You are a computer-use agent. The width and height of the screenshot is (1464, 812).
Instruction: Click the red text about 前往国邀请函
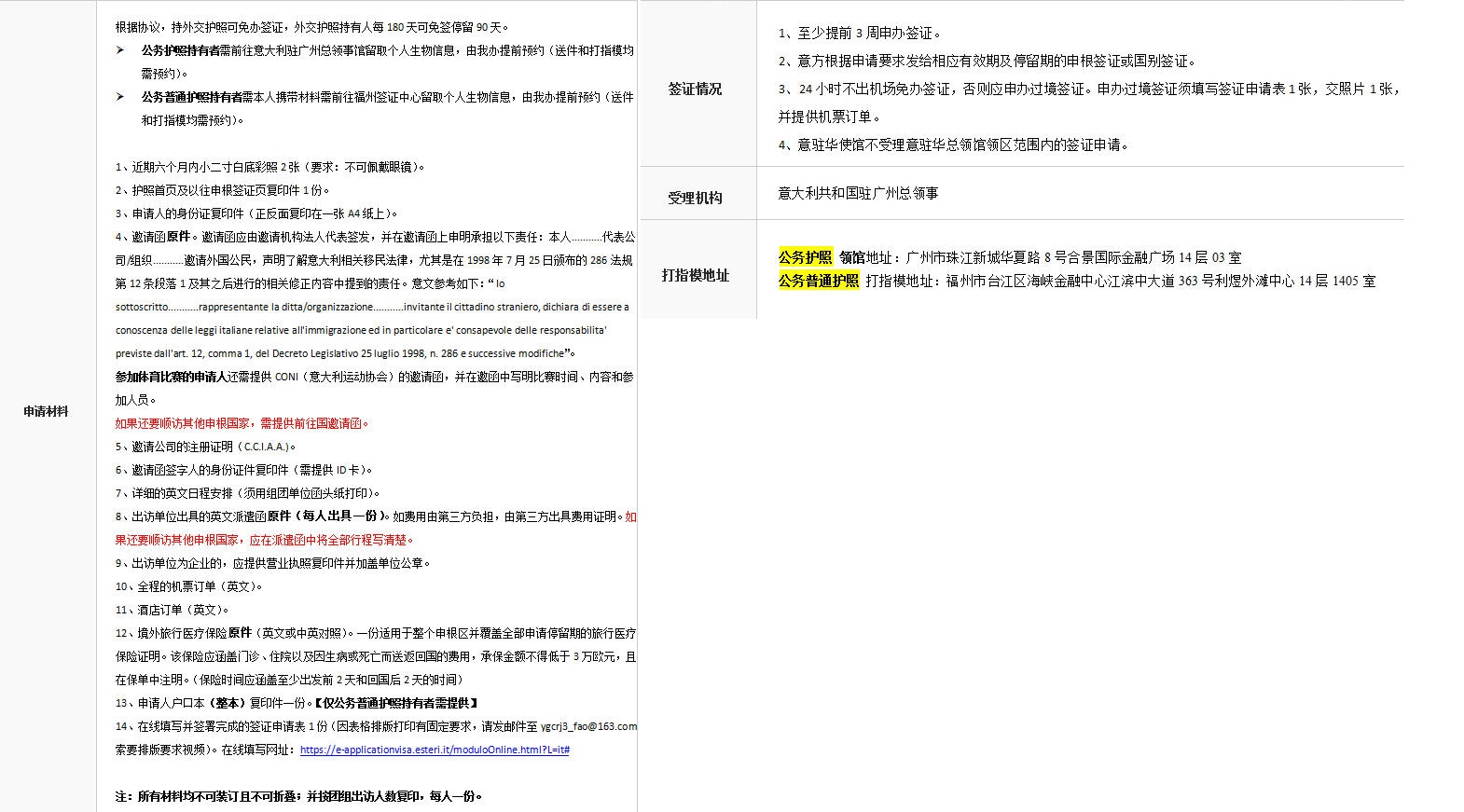[x=242, y=423]
